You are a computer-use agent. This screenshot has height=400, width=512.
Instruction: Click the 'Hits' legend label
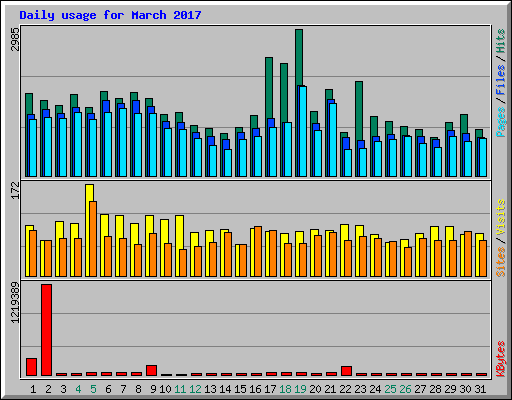click(501, 41)
